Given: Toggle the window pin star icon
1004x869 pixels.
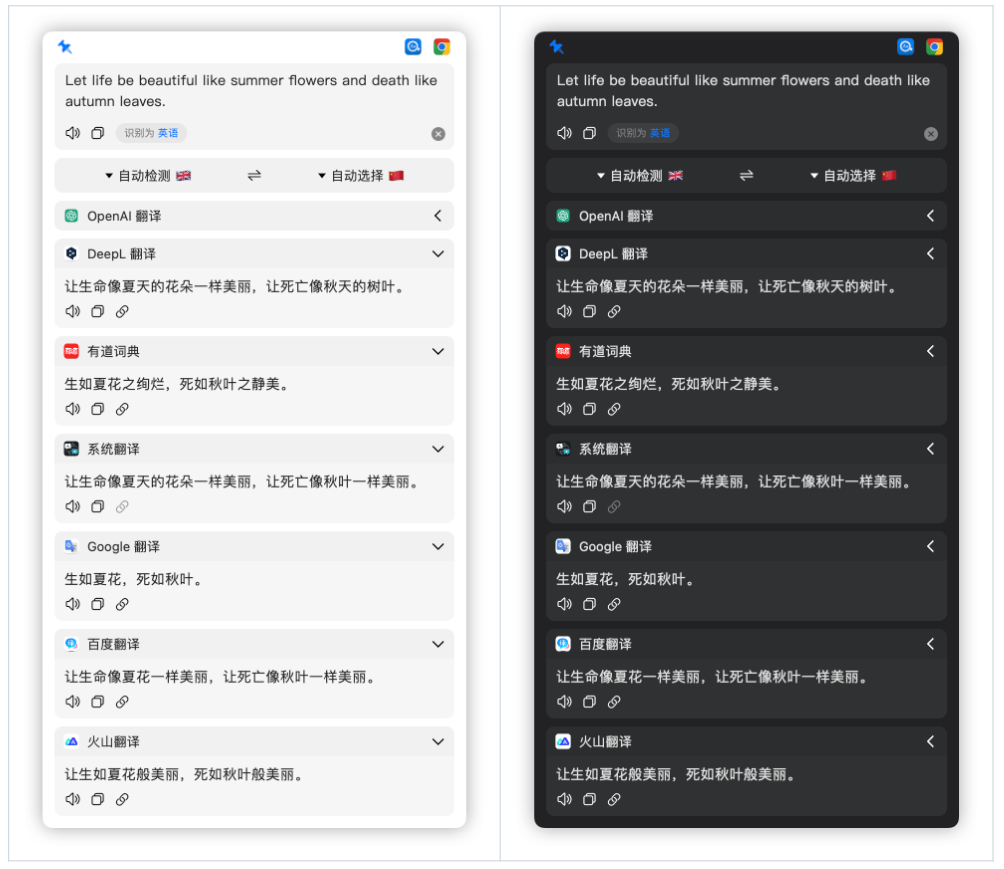Looking at the screenshot, I should point(64,46).
